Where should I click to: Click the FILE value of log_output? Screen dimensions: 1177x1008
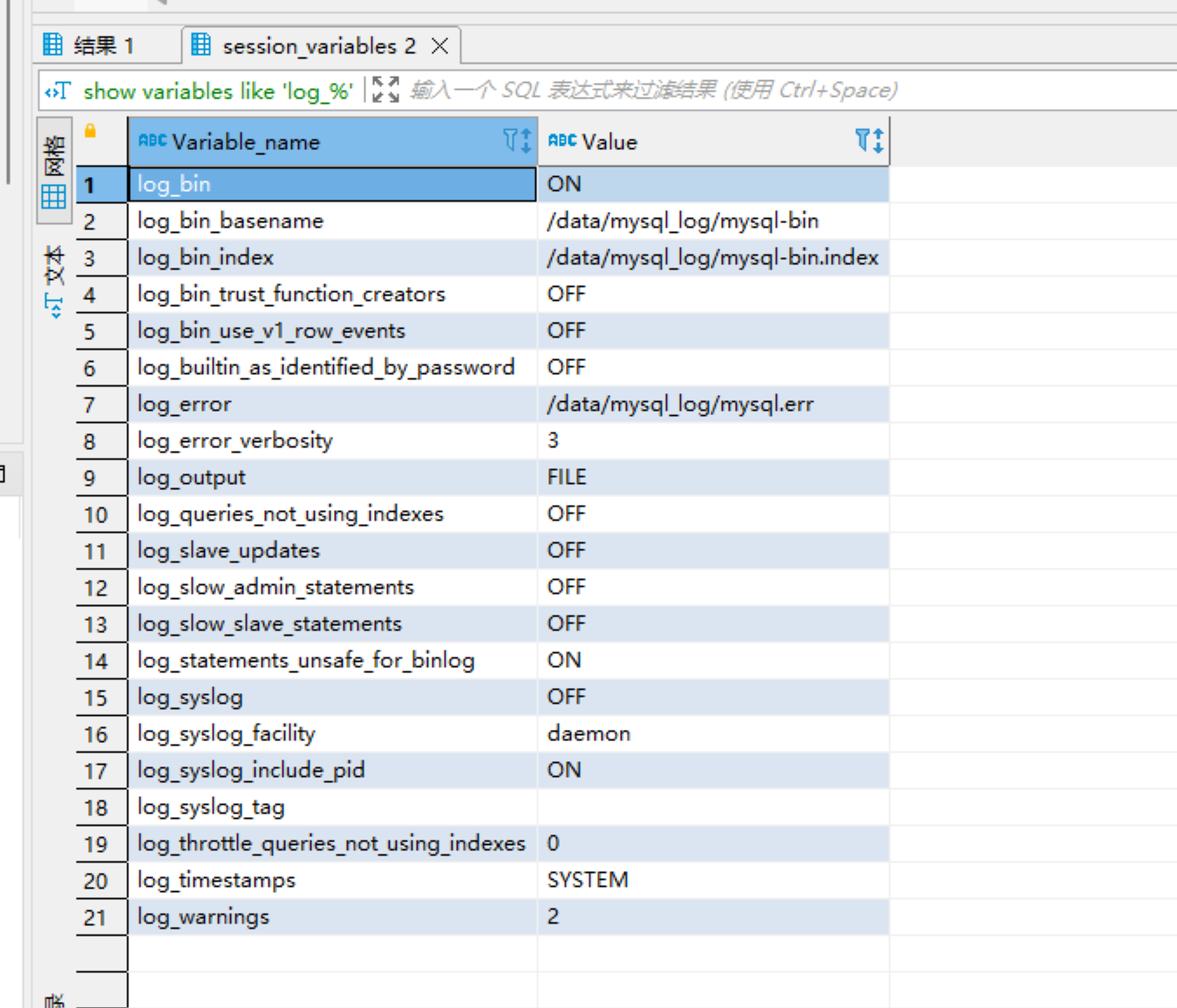(x=713, y=477)
